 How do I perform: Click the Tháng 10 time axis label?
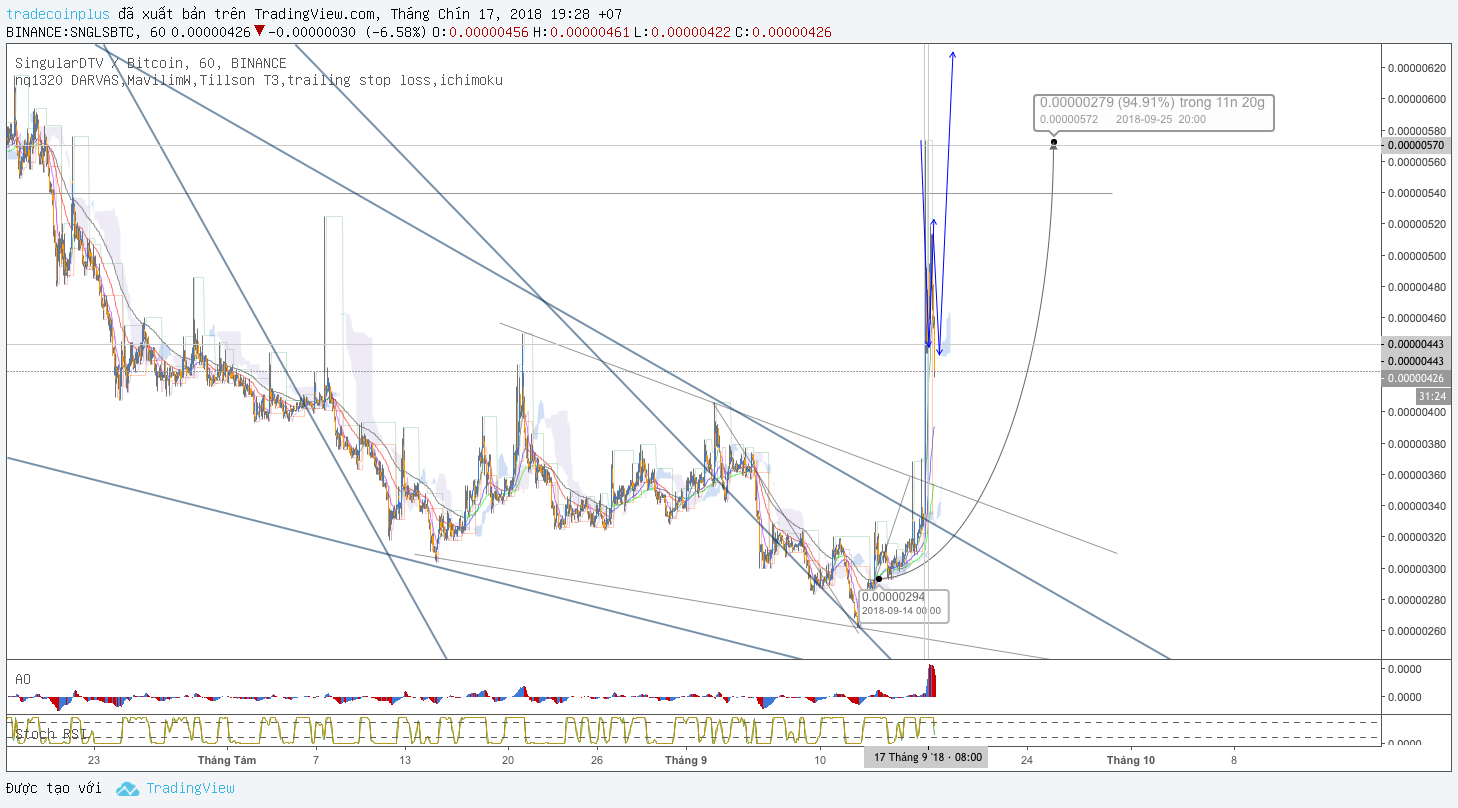tap(1131, 760)
